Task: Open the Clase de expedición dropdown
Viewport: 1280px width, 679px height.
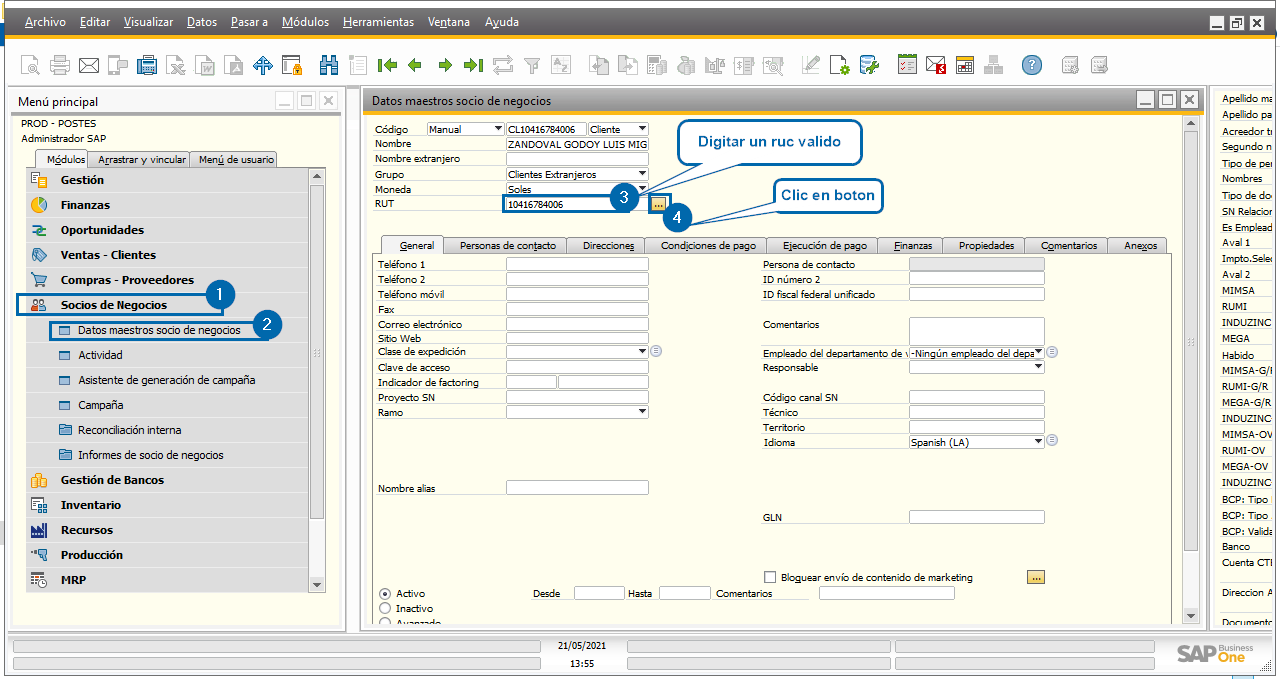Action: tap(642, 352)
